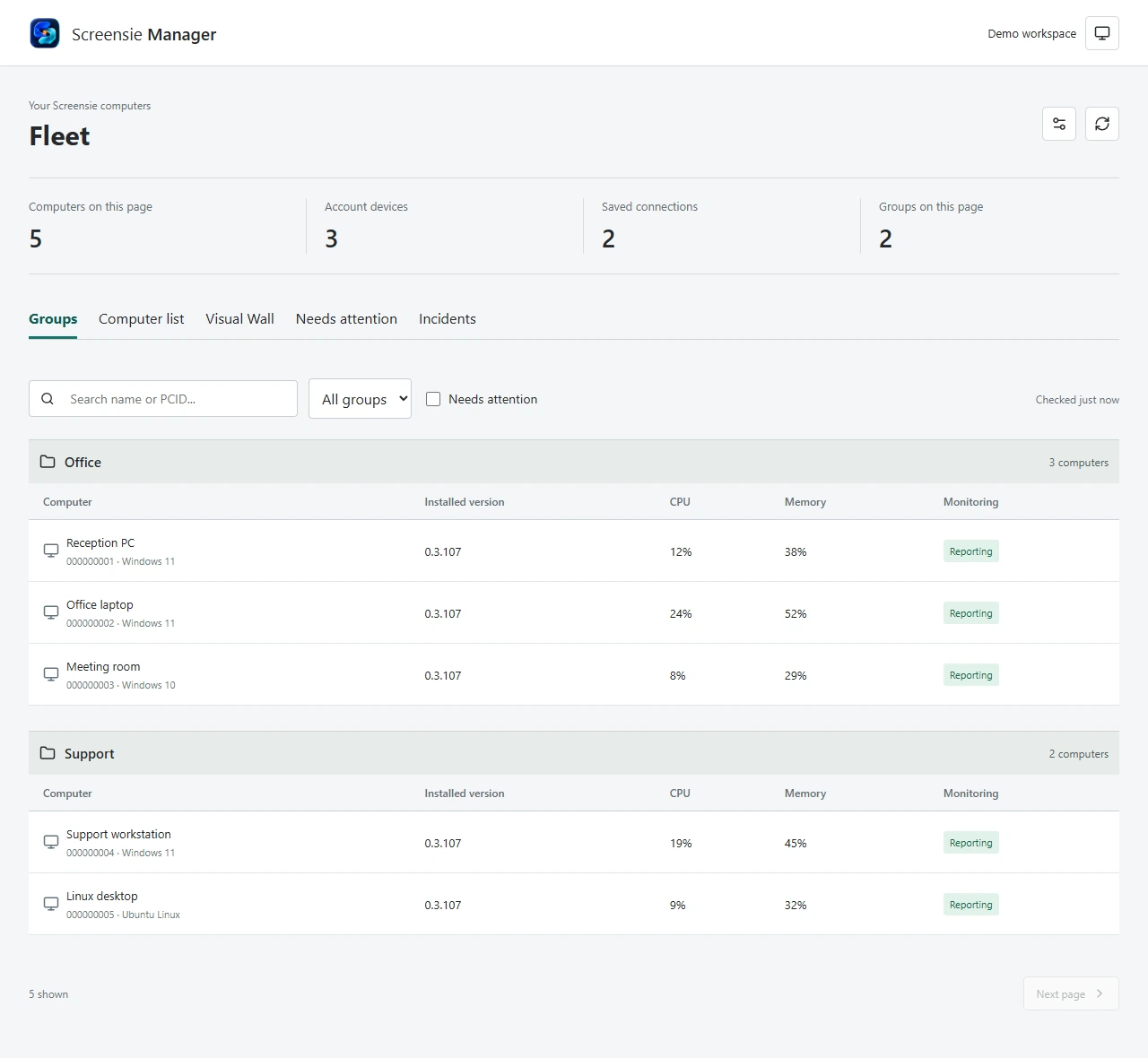Image resolution: width=1148 pixels, height=1058 pixels.
Task: Open the Reception PC computer name
Action: click(100, 542)
